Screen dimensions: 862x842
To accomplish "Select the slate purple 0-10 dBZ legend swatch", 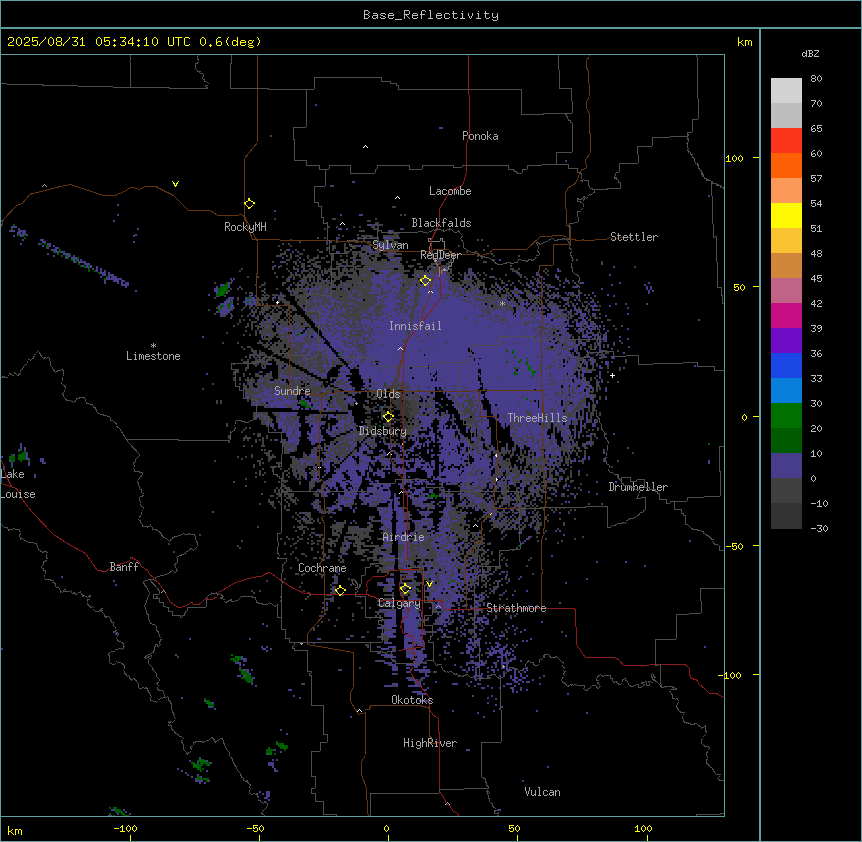I will [x=786, y=466].
